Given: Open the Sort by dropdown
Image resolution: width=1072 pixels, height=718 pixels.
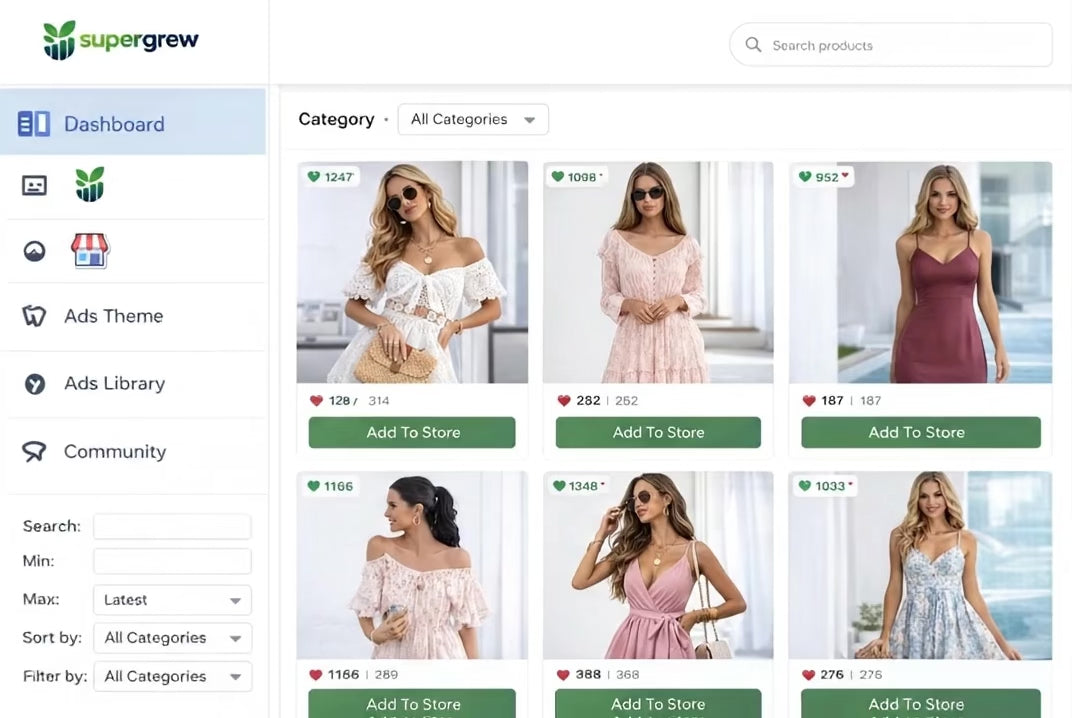Looking at the screenshot, I should (172, 638).
